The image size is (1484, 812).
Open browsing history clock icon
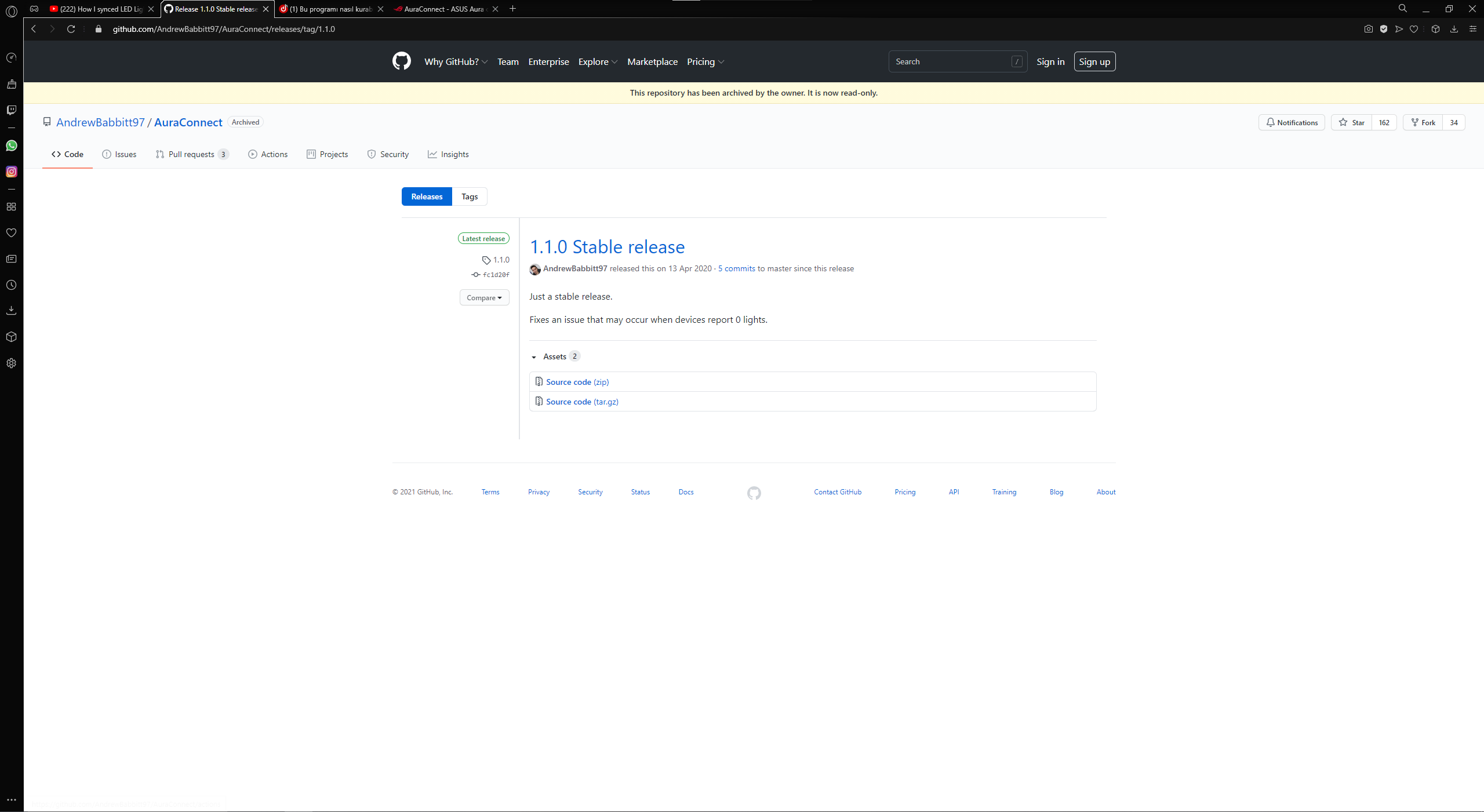[12, 285]
